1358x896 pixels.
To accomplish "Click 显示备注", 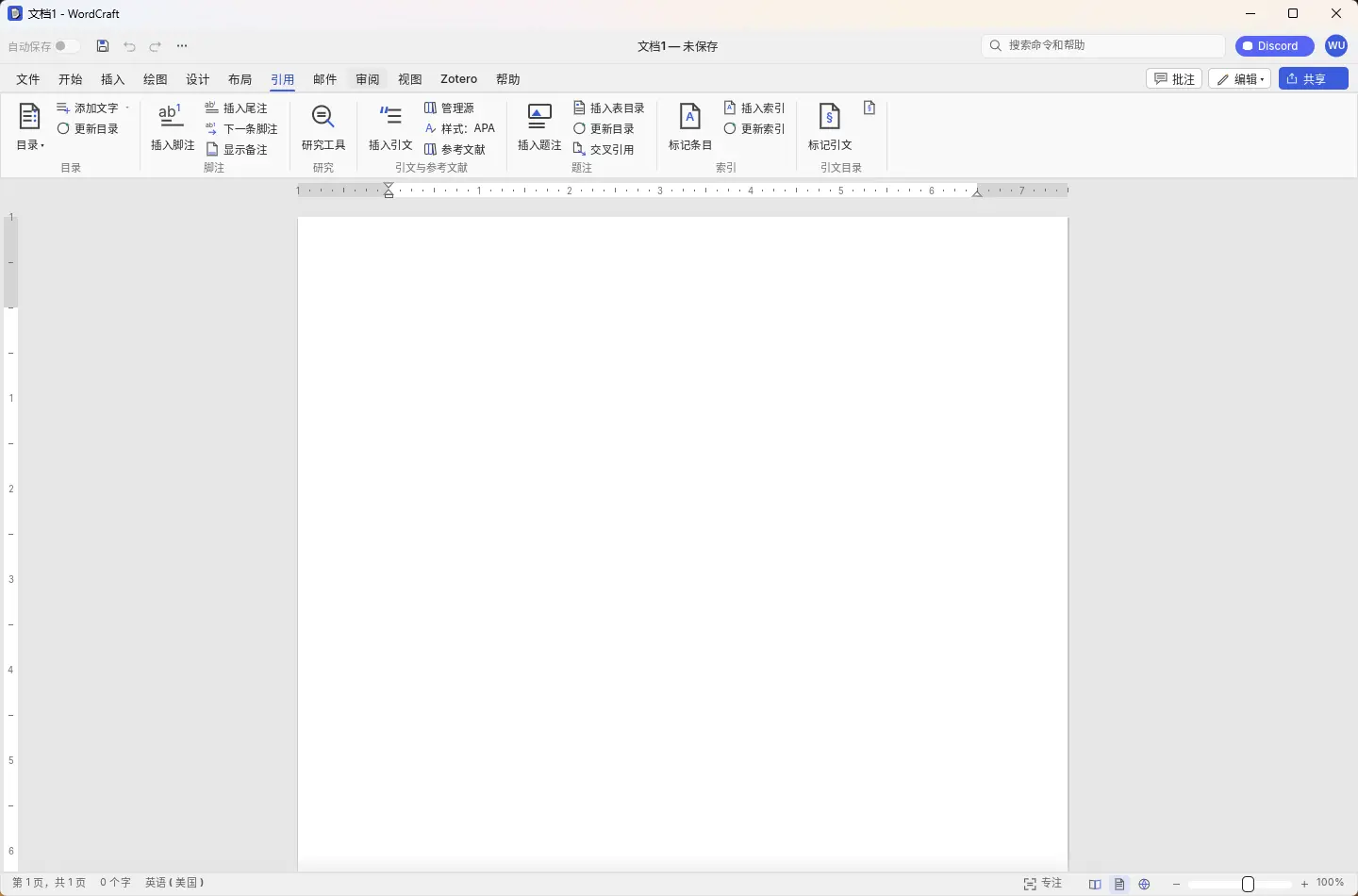I will [237, 150].
